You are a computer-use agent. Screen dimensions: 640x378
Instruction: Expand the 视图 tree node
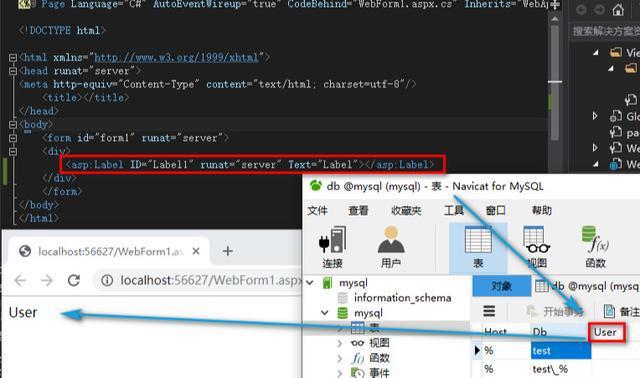point(340,343)
